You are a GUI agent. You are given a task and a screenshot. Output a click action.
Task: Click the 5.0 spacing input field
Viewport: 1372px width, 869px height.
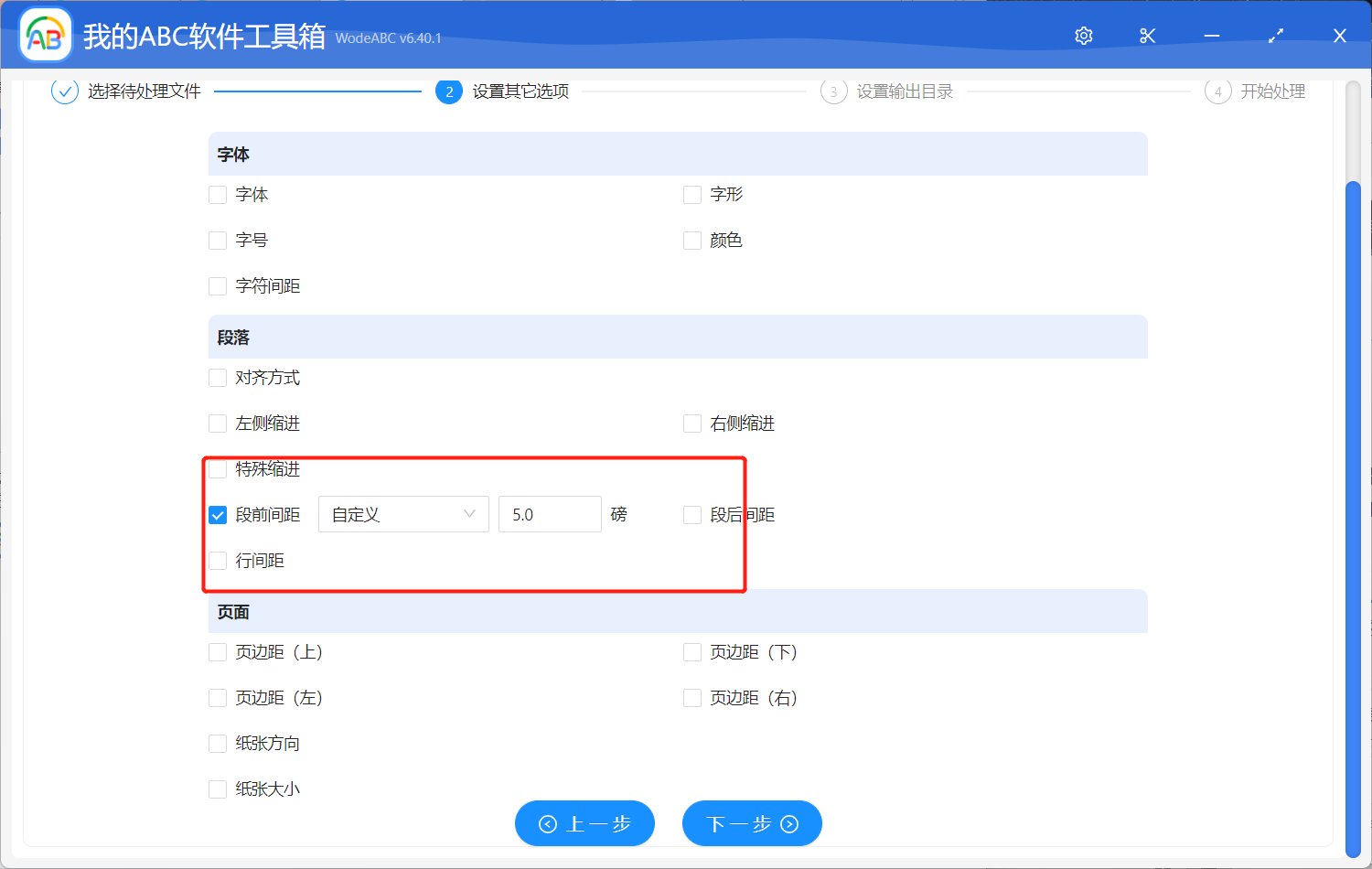(x=550, y=514)
